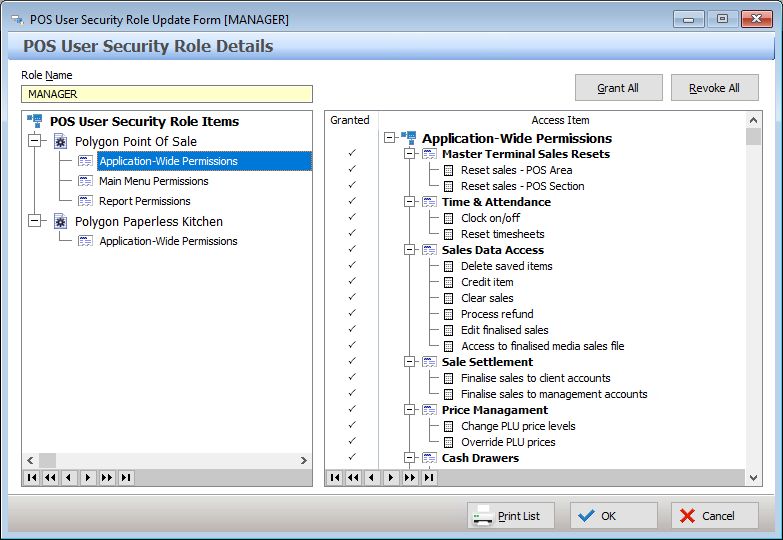Screen dimensions: 783x540
Task: Jump to last record in left tree navigator
Action: pyautogui.click(x=126, y=478)
